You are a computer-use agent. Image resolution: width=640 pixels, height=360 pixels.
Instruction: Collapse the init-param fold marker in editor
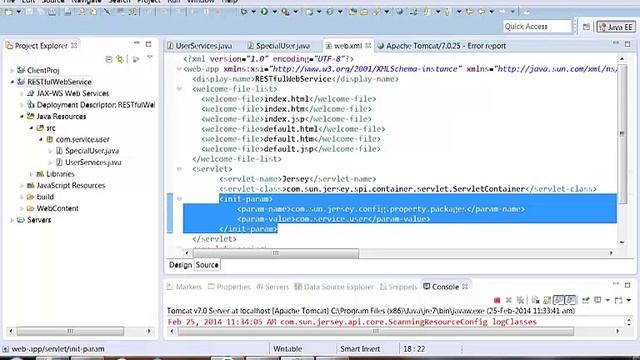pyautogui.click(x=179, y=199)
